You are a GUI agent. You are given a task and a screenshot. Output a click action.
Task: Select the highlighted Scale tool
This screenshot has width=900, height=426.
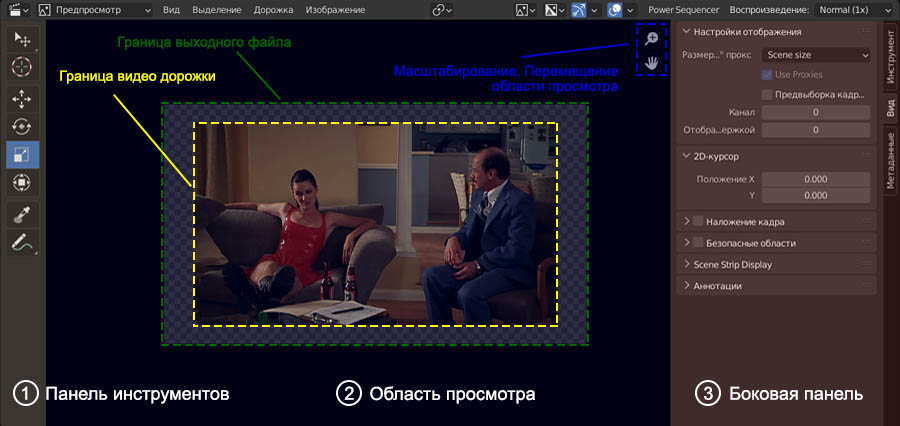[x=22, y=154]
